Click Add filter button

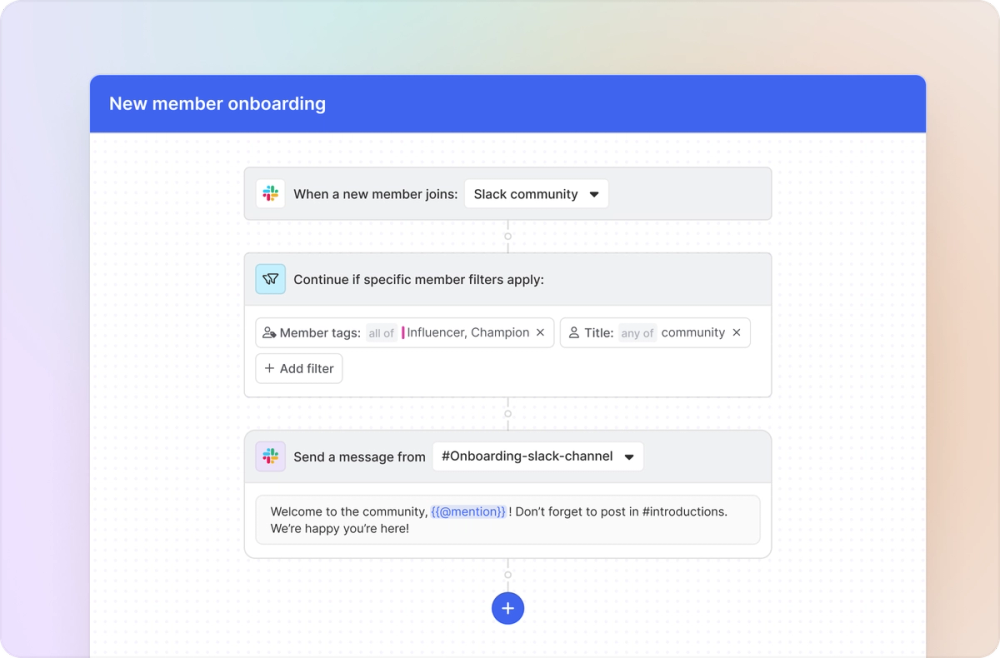pyautogui.click(x=299, y=369)
